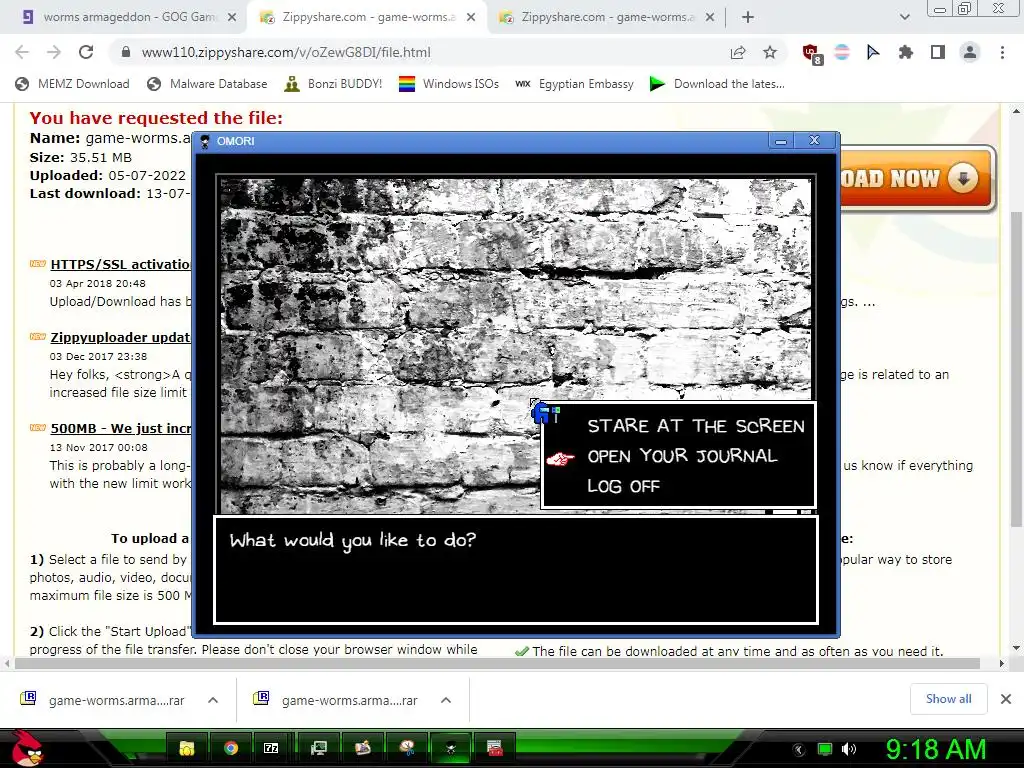This screenshot has width=1024, height=768.
Task: Click the 9:18 AM taskbar clock
Action: (x=935, y=749)
